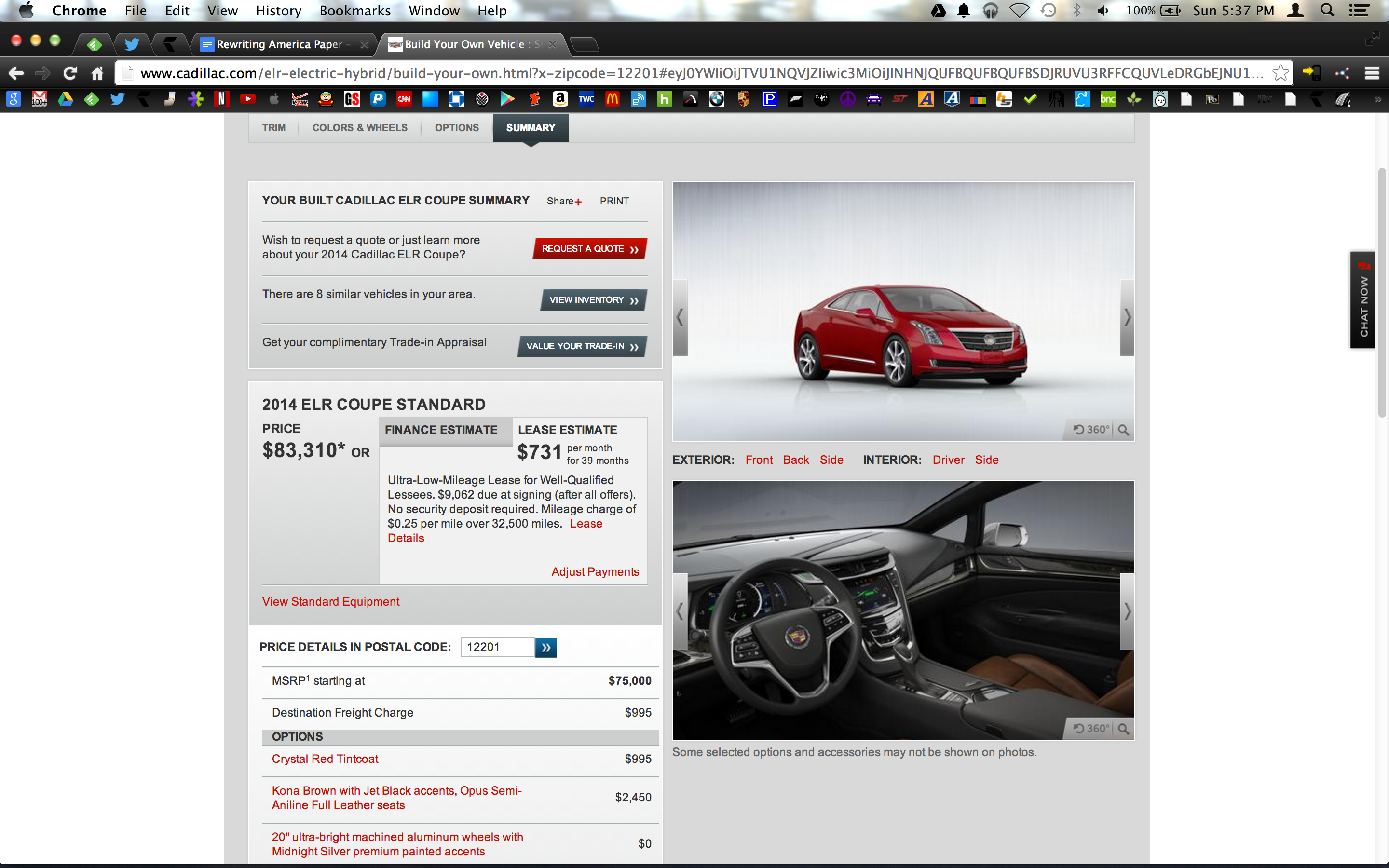The image size is (1389, 868).
Task: Show next interior image with right arrow
Action: click(1127, 611)
